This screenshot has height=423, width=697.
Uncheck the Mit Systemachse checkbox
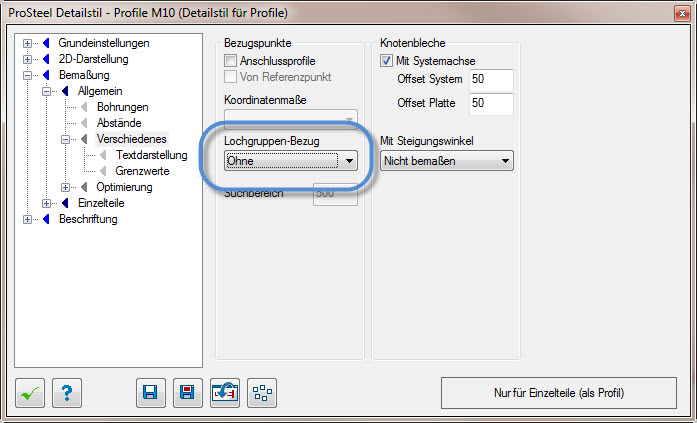[x=386, y=61]
